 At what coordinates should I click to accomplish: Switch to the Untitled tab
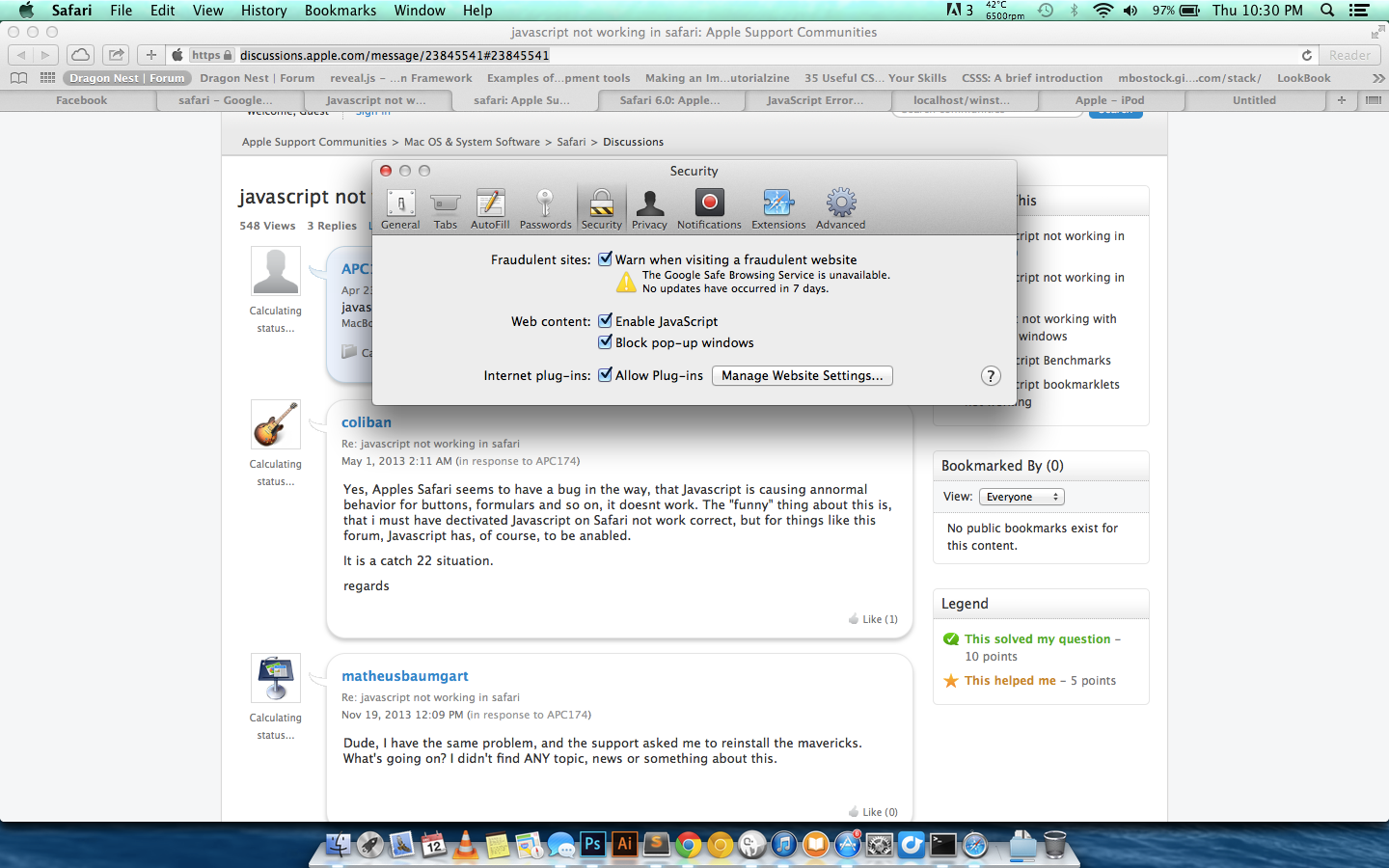click(1254, 100)
